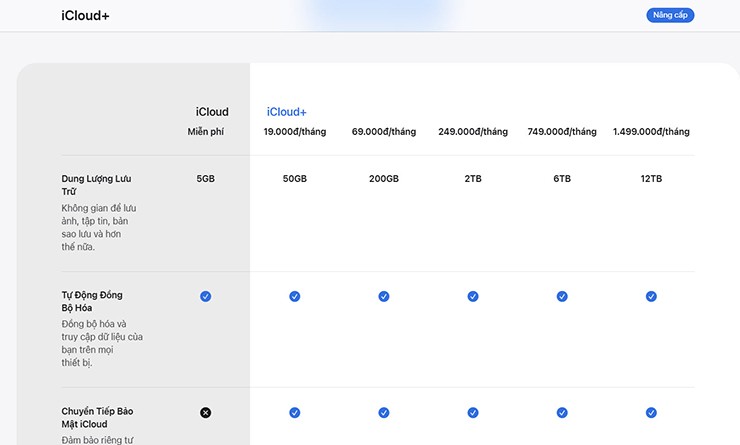Image resolution: width=740 pixels, height=445 pixels.
Task: Click Tự Động Đồng Bộ Hóa checkmark in 6TB column
Action: click(562, 296)
